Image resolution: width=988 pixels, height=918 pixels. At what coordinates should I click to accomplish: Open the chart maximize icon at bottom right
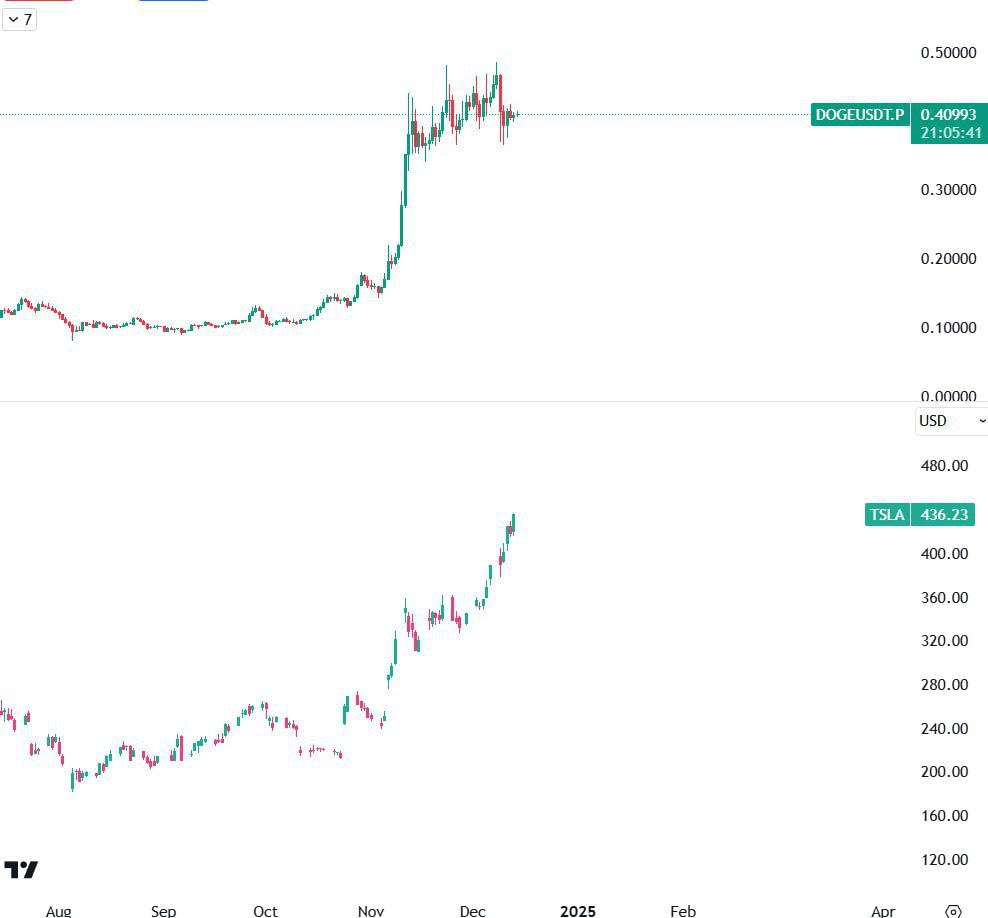click(x=953, y=911)
